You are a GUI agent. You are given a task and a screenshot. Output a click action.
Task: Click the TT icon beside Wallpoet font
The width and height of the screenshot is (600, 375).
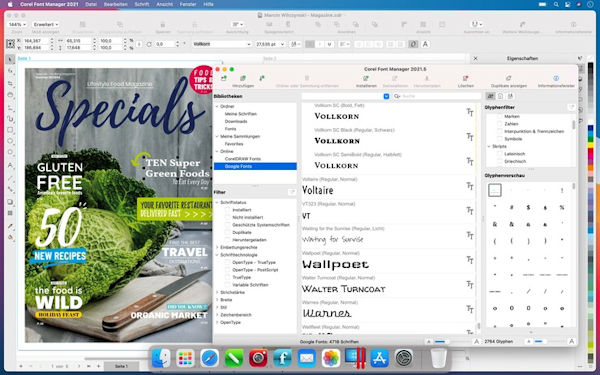click(x=470, y=260)
